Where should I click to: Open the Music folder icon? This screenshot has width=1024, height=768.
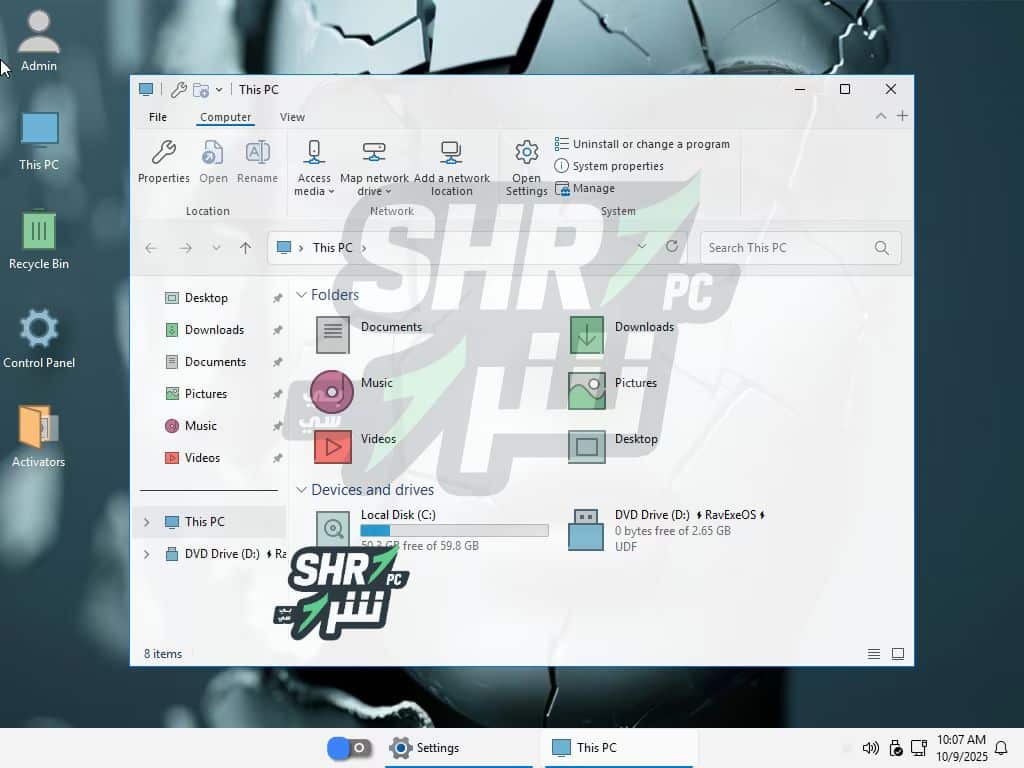[x=332, y=391]
